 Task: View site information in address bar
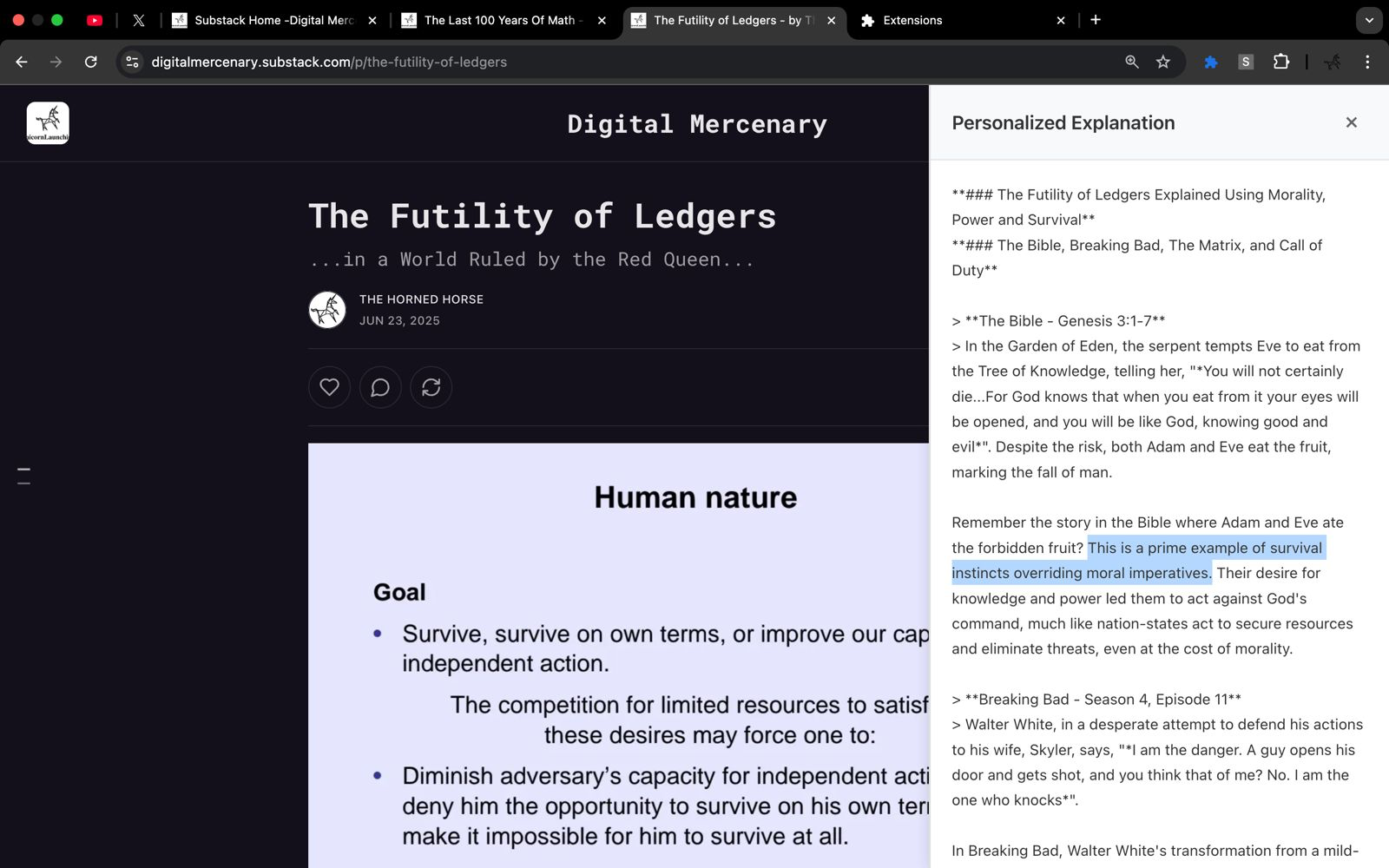coord(132,62)
